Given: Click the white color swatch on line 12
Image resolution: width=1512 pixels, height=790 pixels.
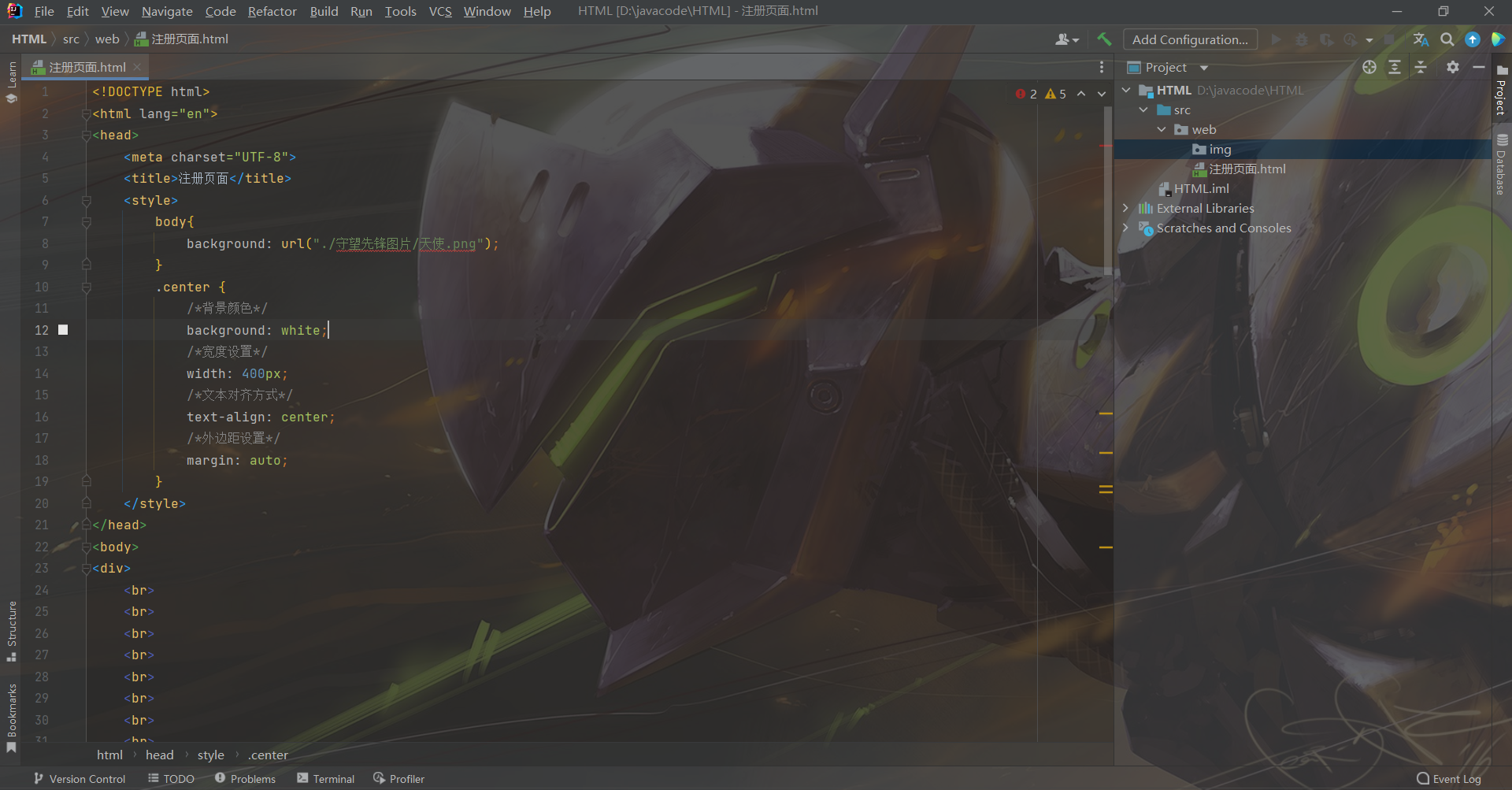Looking at the screenshot, I should (x=63, y=330).
